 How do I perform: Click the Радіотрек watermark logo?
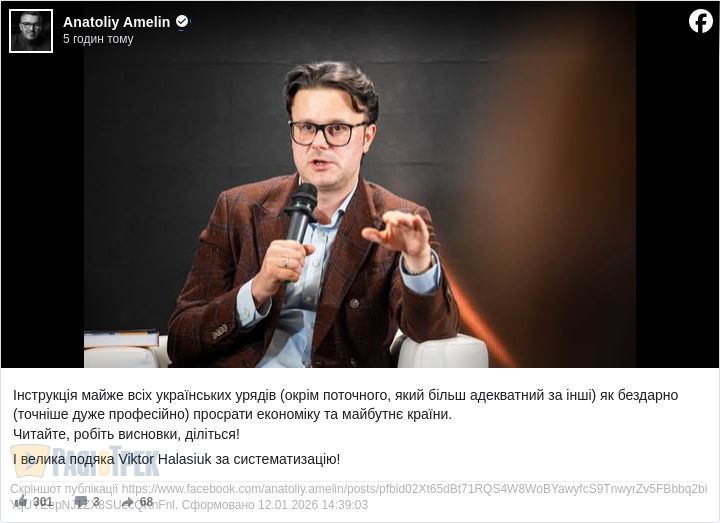pos(85,461)
